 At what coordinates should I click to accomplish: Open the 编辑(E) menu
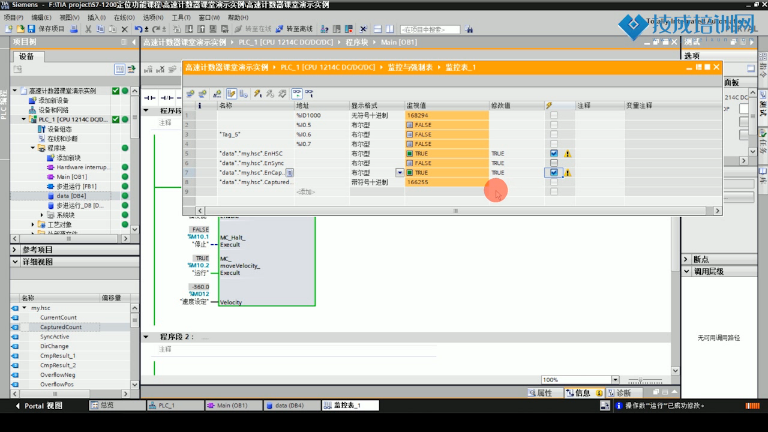pyautogui.click(x=41, y=18)
